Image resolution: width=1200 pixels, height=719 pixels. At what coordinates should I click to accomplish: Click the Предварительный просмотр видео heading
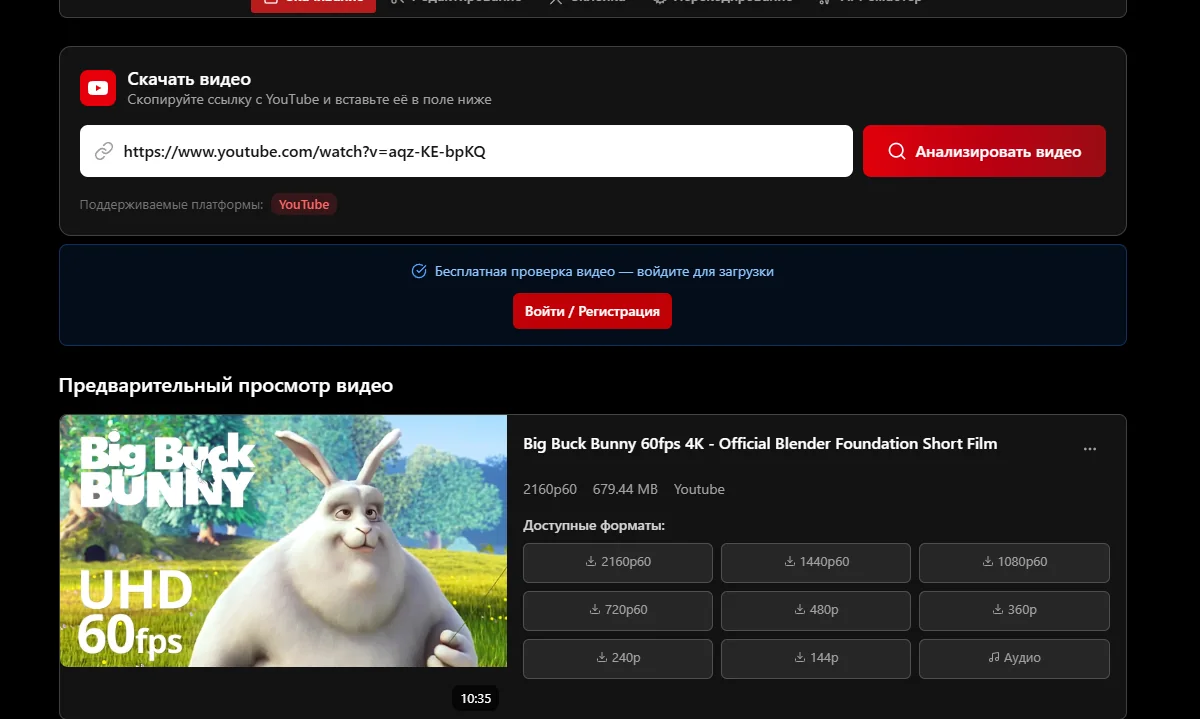(226, 386)
